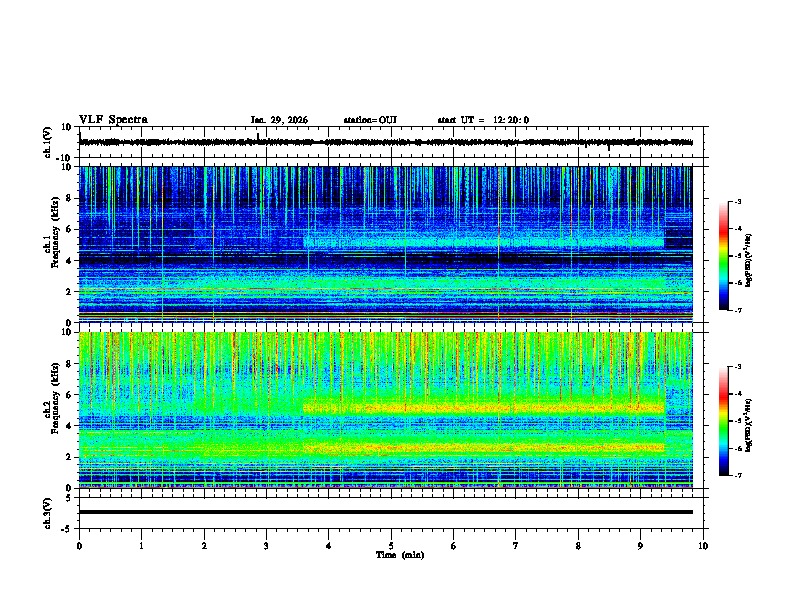Click the "ch.3(V)" axis label

point(48,513)
